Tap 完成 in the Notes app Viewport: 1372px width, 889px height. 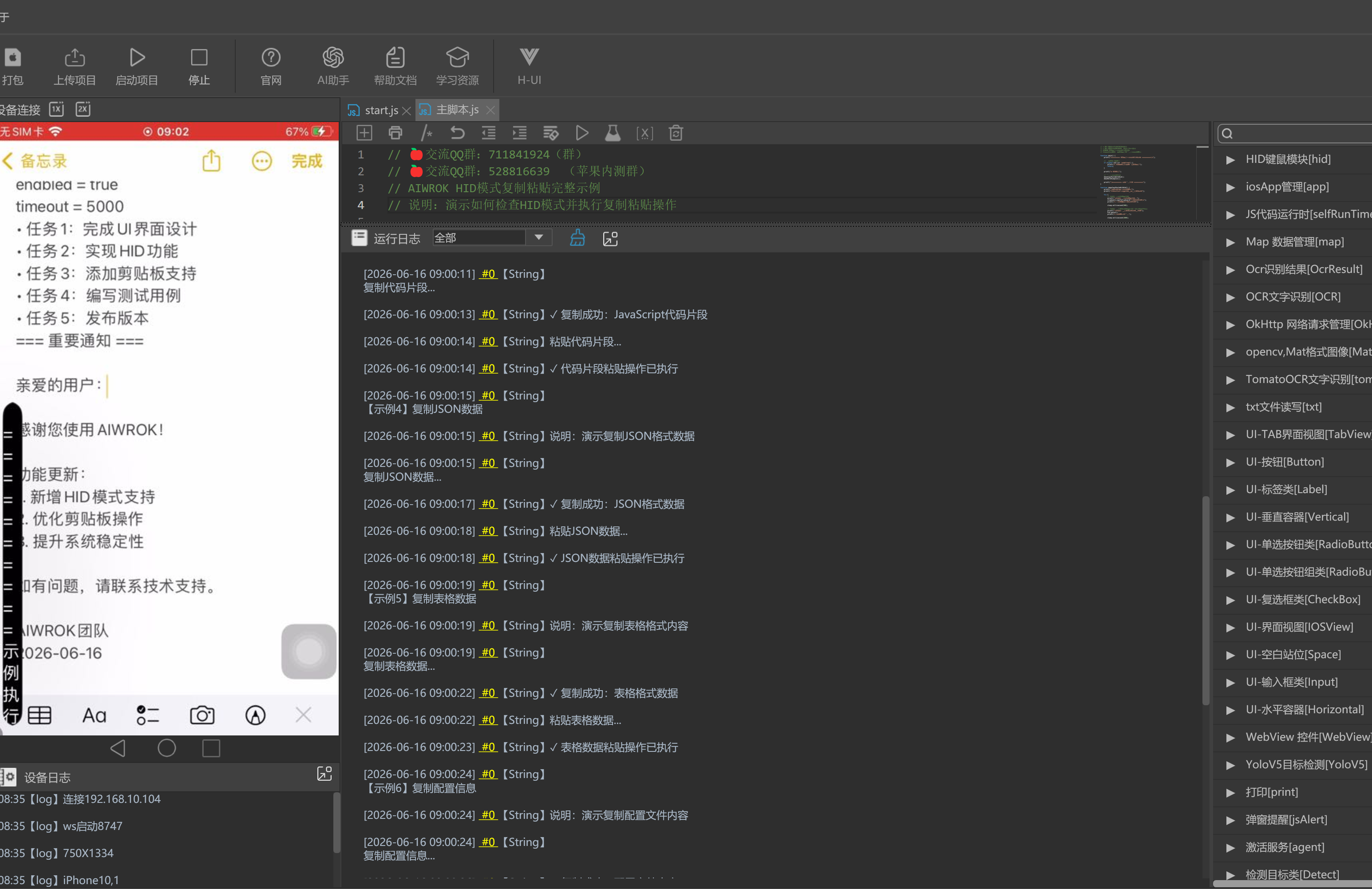pyautogui.click(x=307, y=161)
